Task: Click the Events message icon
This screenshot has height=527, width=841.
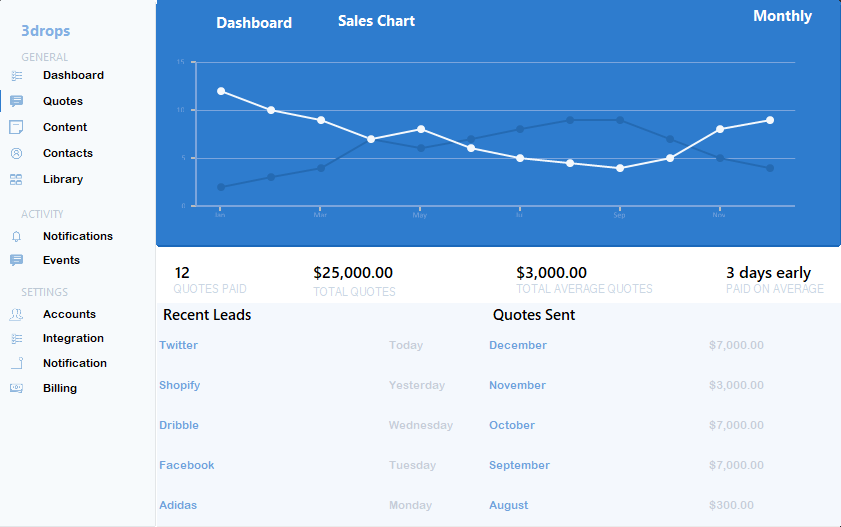Action: click(16, 260)
